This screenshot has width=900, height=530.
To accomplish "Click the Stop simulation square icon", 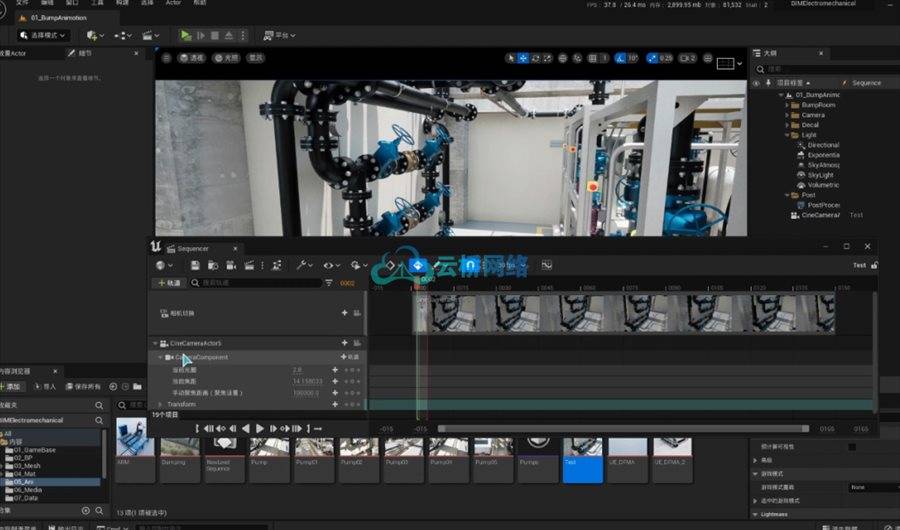I will click(215, 36).
